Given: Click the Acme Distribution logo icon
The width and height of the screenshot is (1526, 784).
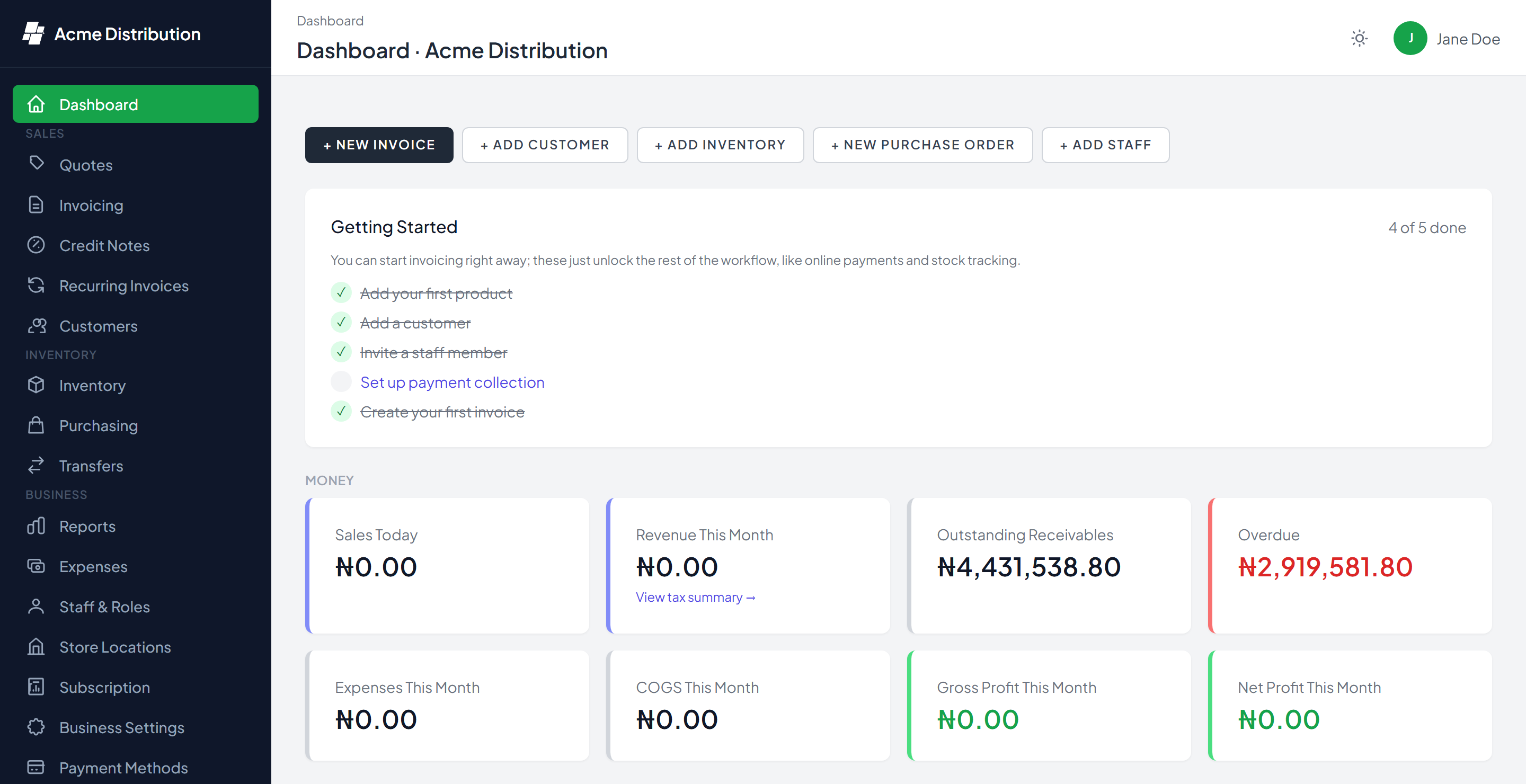Looking at the screenshot, I should [34, 34].
